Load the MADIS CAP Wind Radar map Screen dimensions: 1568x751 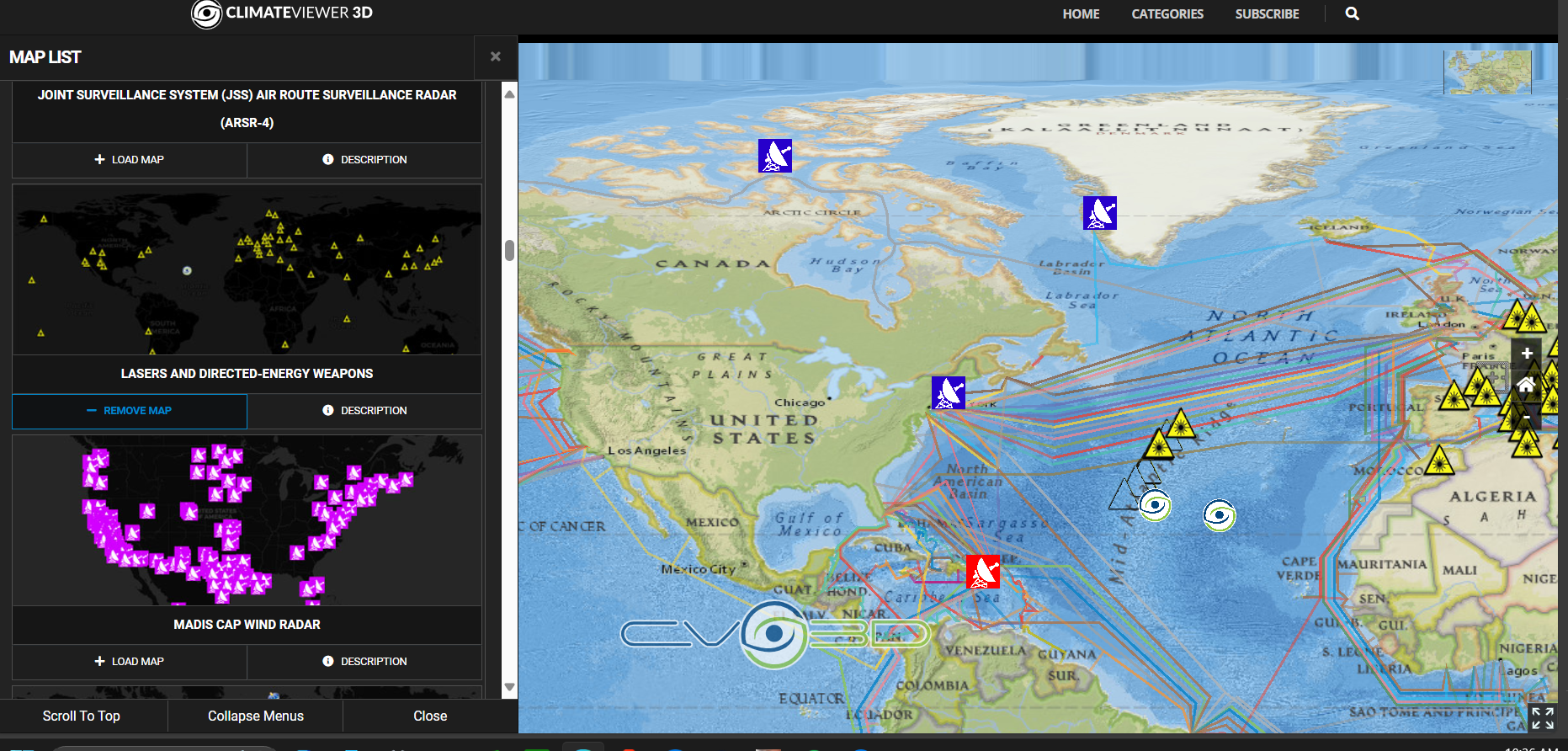point(130,662)
